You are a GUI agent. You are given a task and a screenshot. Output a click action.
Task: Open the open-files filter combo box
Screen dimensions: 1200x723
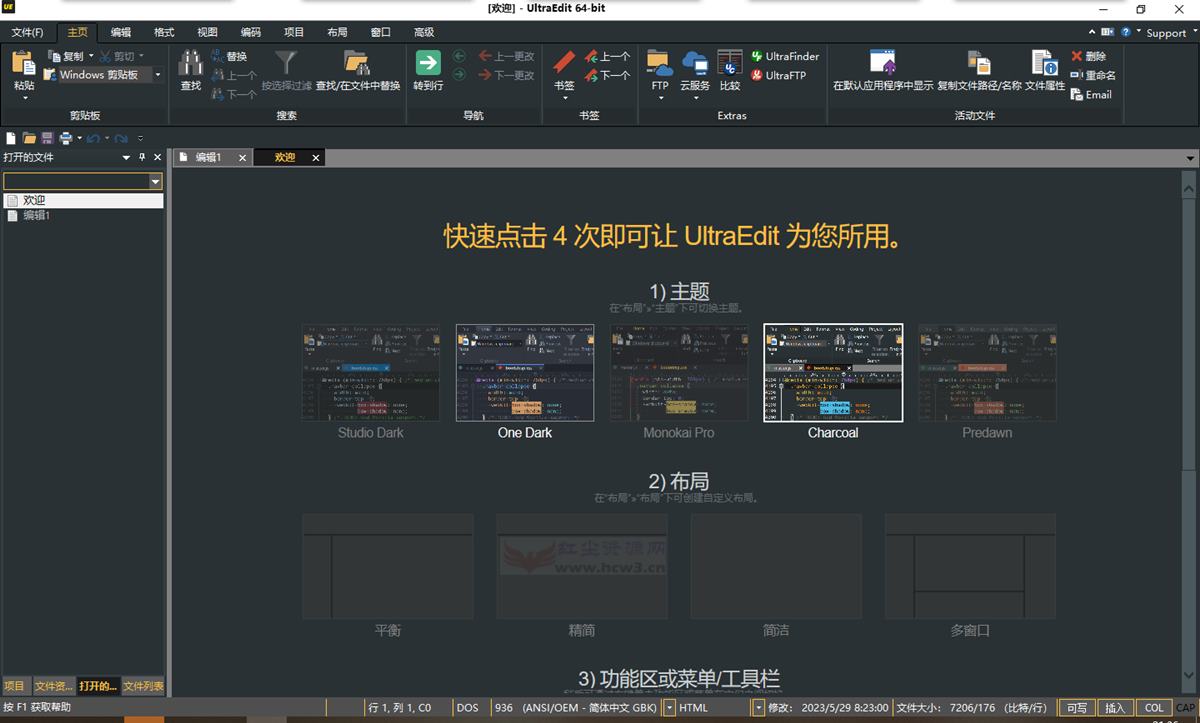[155, 182]
